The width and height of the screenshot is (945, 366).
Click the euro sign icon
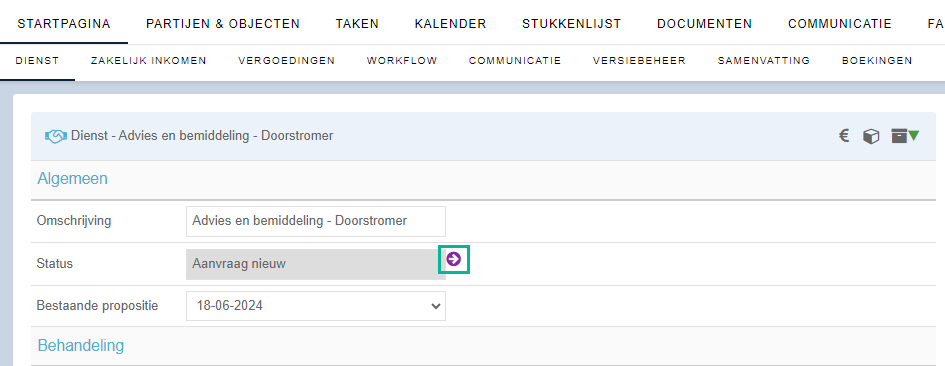(x=844, y=136)
